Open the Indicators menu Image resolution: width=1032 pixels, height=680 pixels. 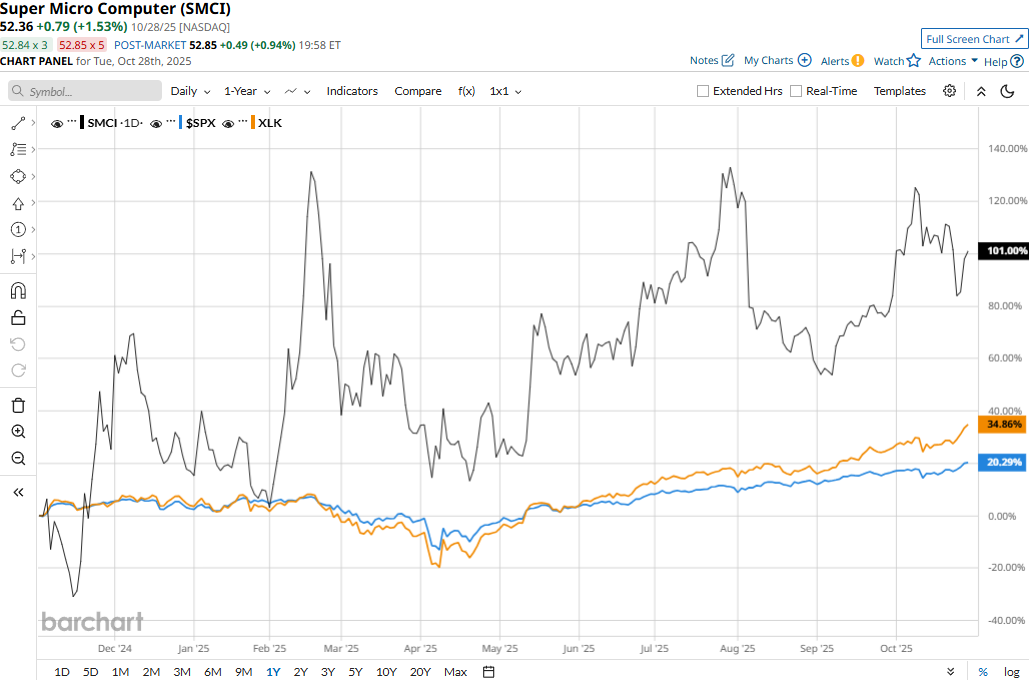point(352,91)
